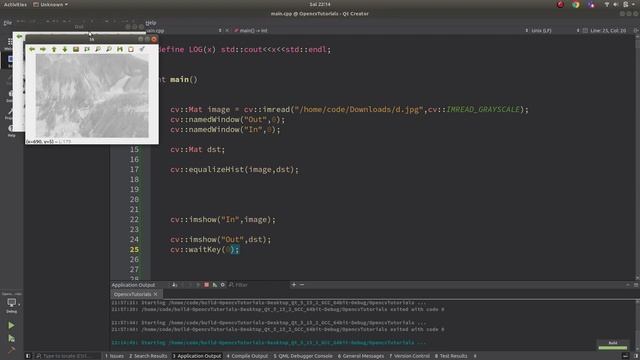640x360 pixels.
Task: Open the Compile Output pane
Action: coord(247,356)
